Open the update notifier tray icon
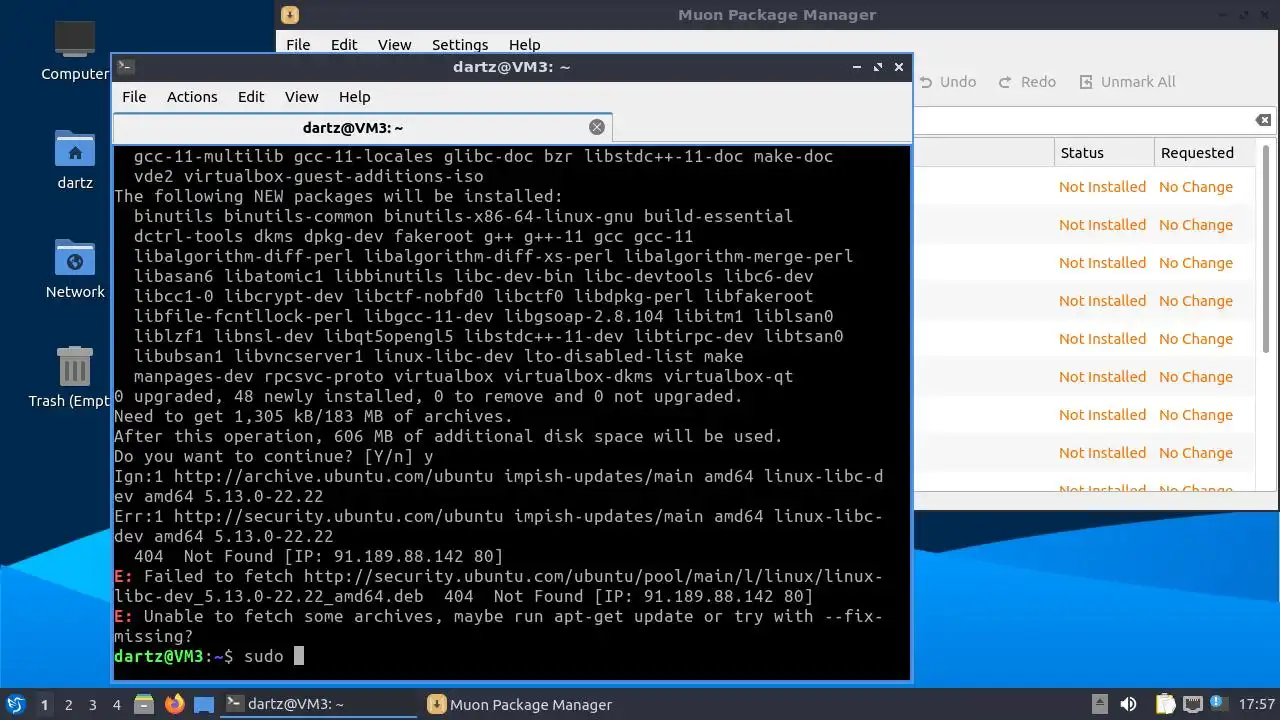Screen dimensions: 1280x720 (x=1220, y=704)
